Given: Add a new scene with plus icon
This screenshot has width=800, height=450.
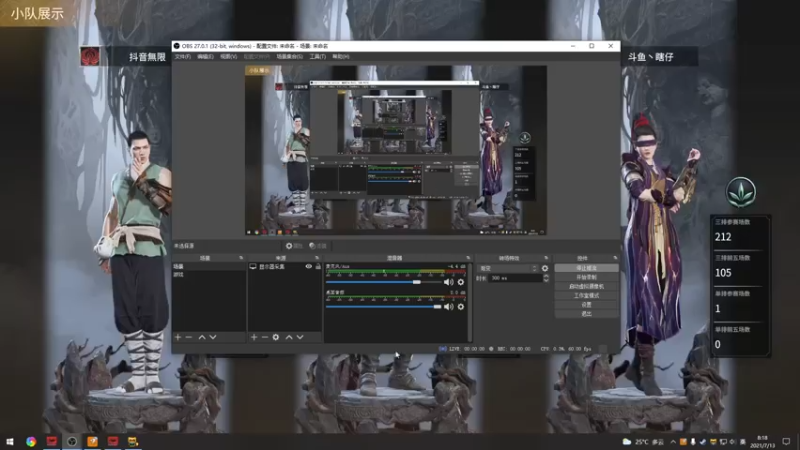Looking at the screenshot, I should (178, 337).
